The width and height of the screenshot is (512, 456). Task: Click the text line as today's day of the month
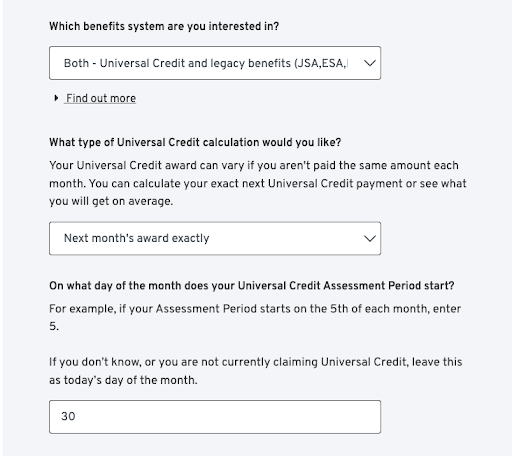(123, 380)
